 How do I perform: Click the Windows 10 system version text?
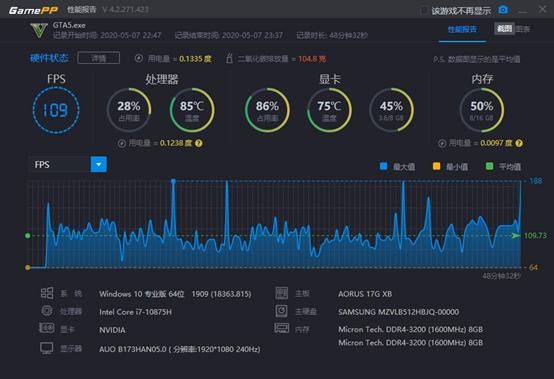pyautogui.click(x=175, y=294)
